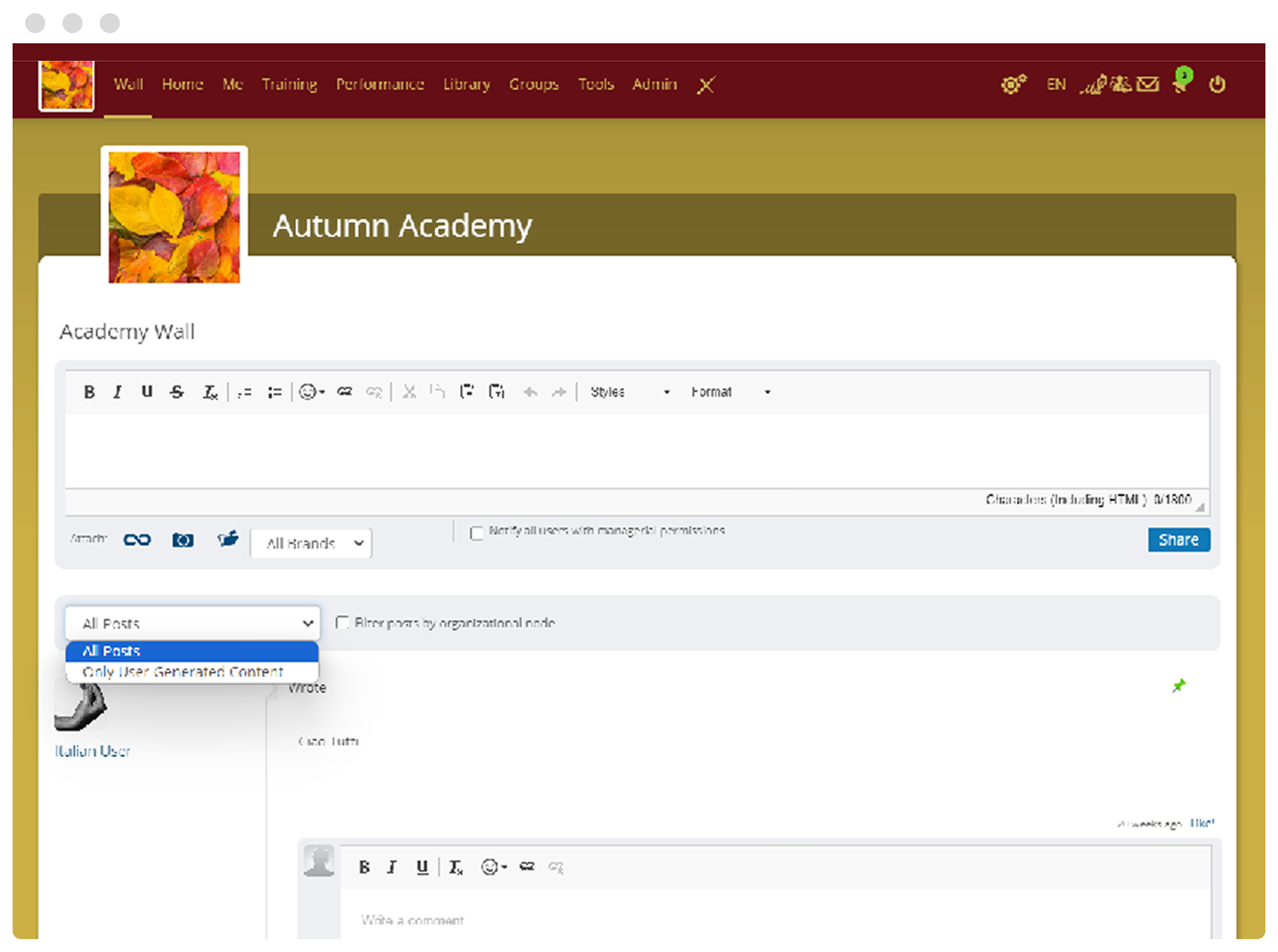Image resolution: width=1278 pixels, height=952 pixels.
Task: Select Only User Generated Content option
Action: 192,672
